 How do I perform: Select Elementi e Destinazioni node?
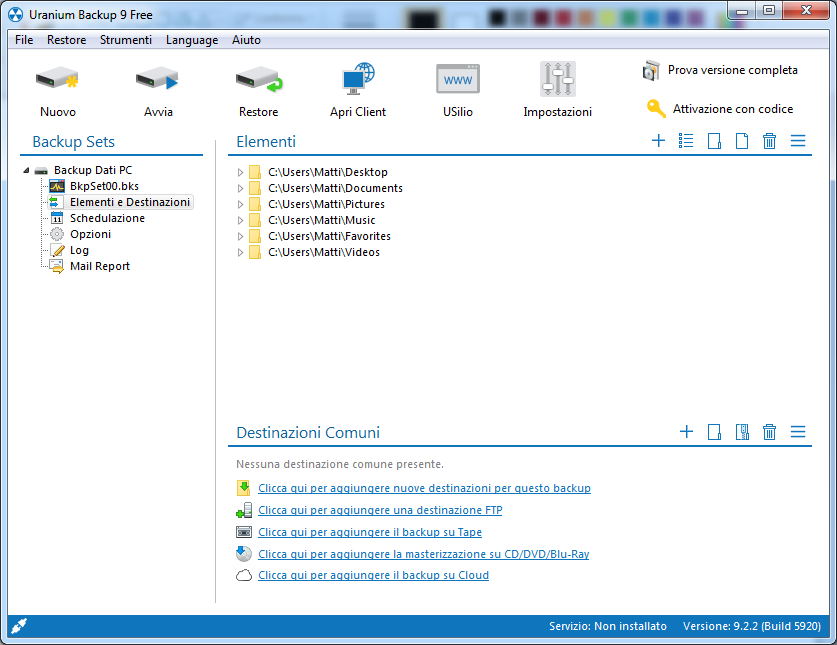(x=130, y=202)
